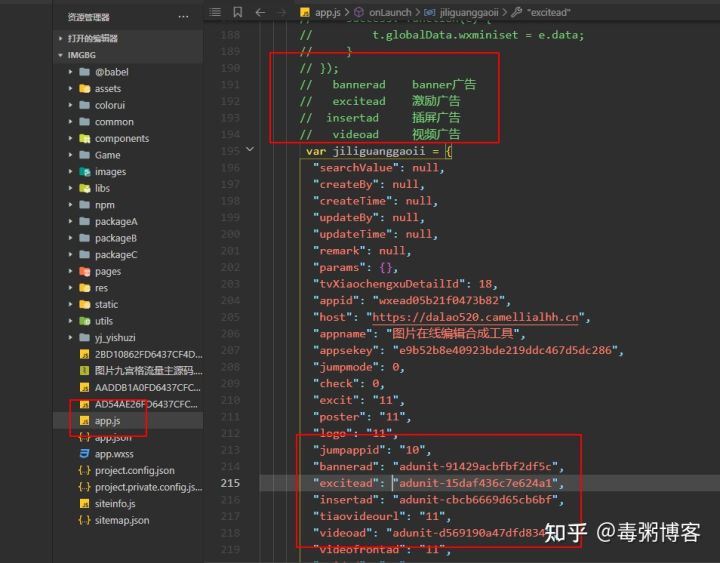This screenshot has width=720, height=563.
Task: Click the red pages folder icon
Action: [84, 271]
